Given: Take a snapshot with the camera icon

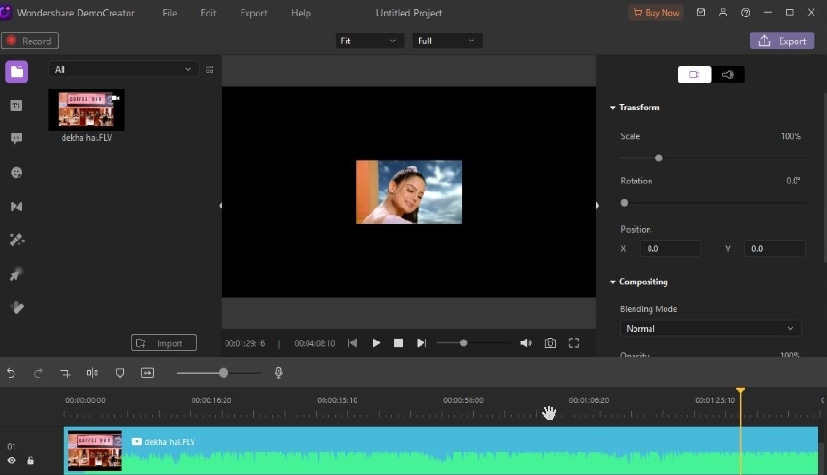Looking at the screenshot, I should pos(550,343).
